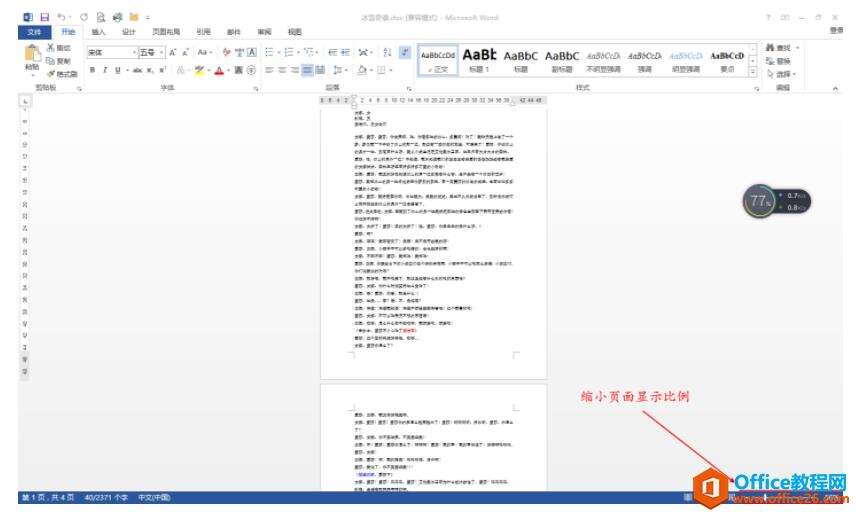Activate the Format Painter (格式刷) brush
The image size is (856, 516).
62,74
